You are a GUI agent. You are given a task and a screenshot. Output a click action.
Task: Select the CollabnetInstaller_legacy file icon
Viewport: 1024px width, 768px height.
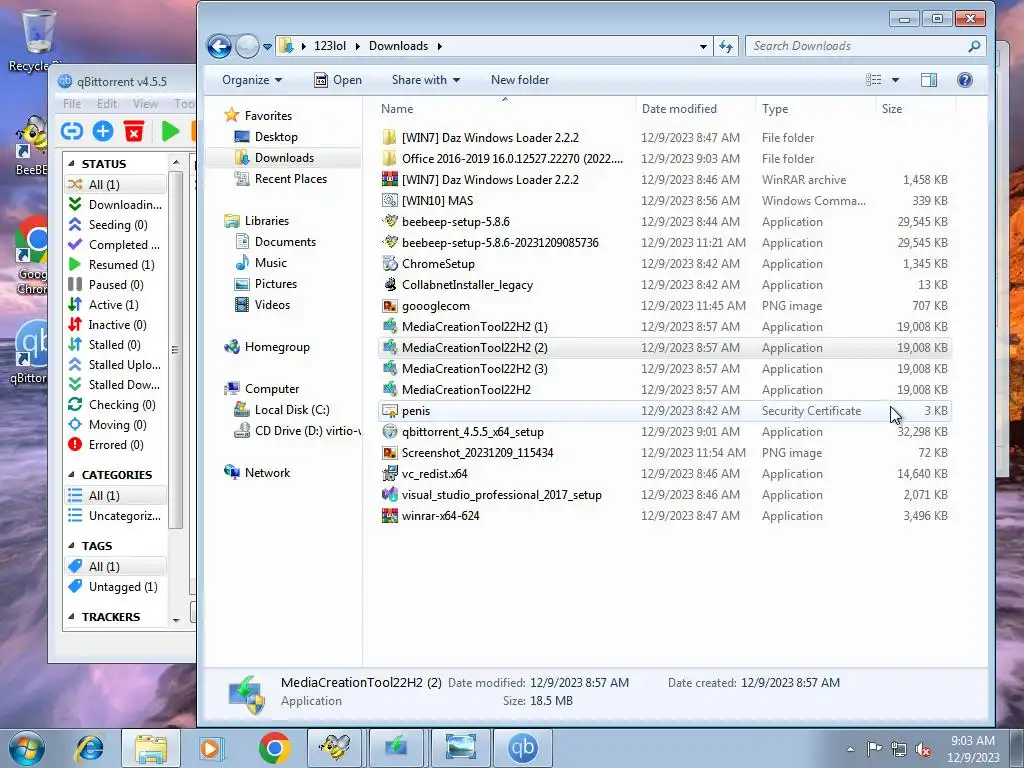tap(390, 285)
